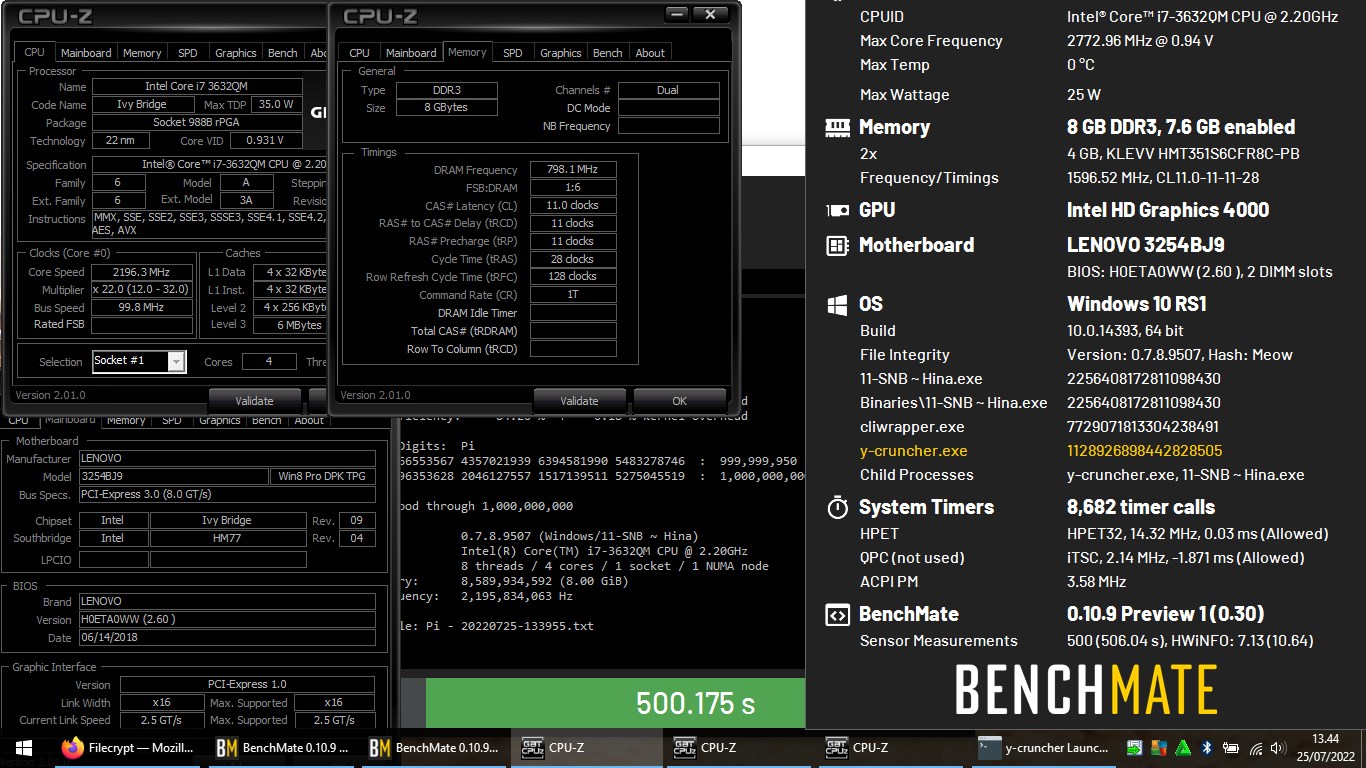This screenshot has width=1366, height=768.
Task: Click the Win8 Pro DPK TPG field
Action: coord(323,476)
